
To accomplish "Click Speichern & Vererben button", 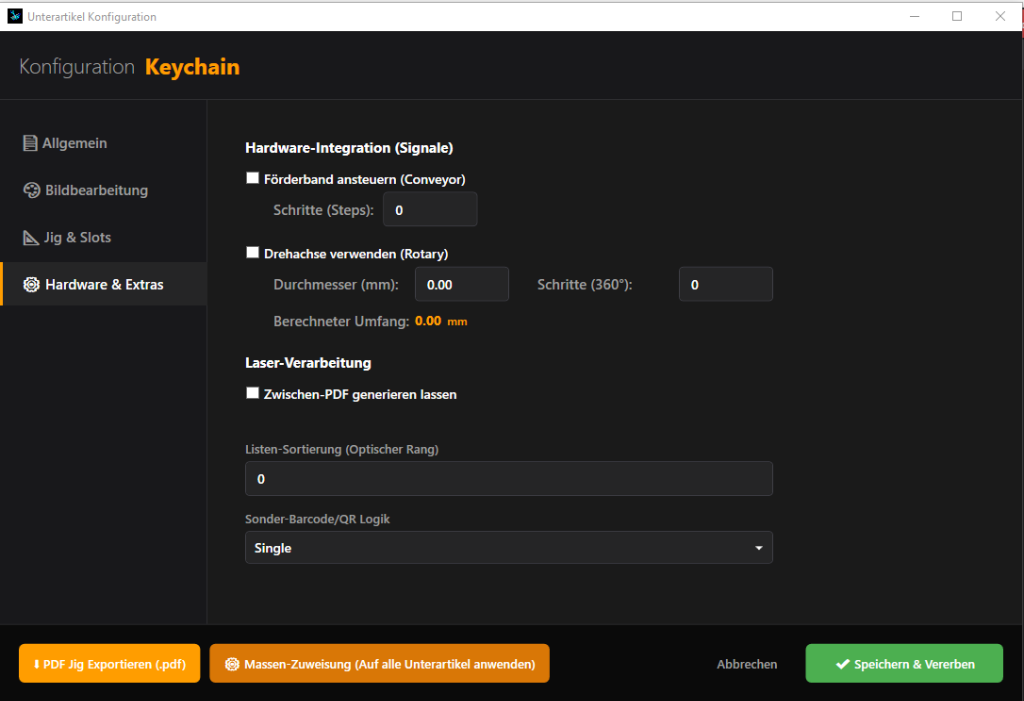I will (x=904, y=664).
